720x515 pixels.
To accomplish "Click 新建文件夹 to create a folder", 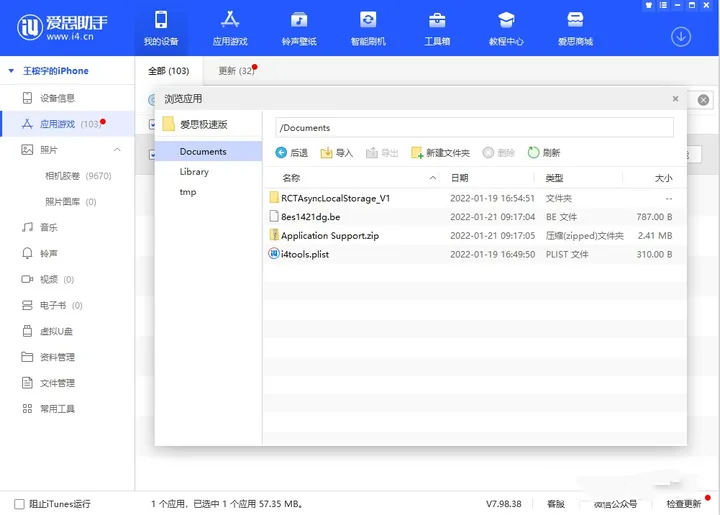I will point(440,153).
